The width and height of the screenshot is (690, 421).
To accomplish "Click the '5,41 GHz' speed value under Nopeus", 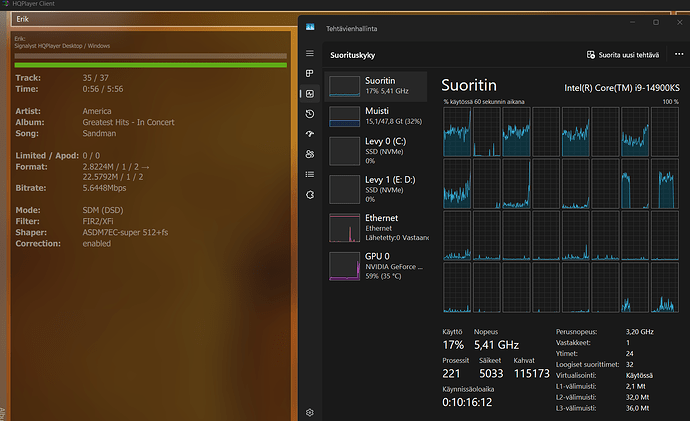I will 496,345.
